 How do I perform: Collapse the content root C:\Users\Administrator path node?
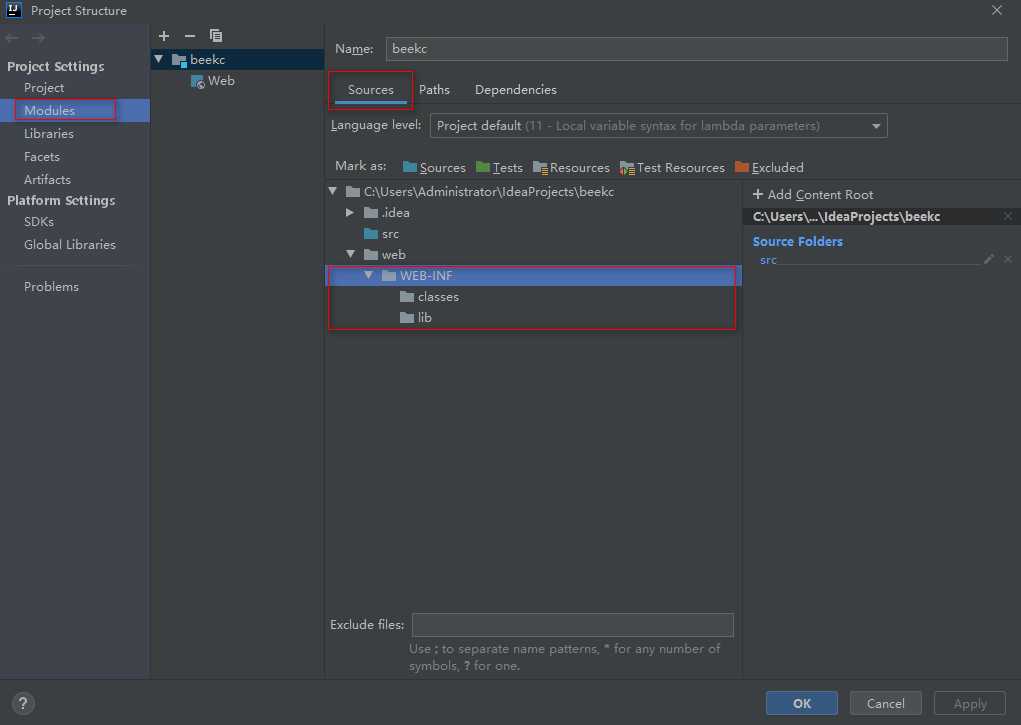(x=333, y=191)
